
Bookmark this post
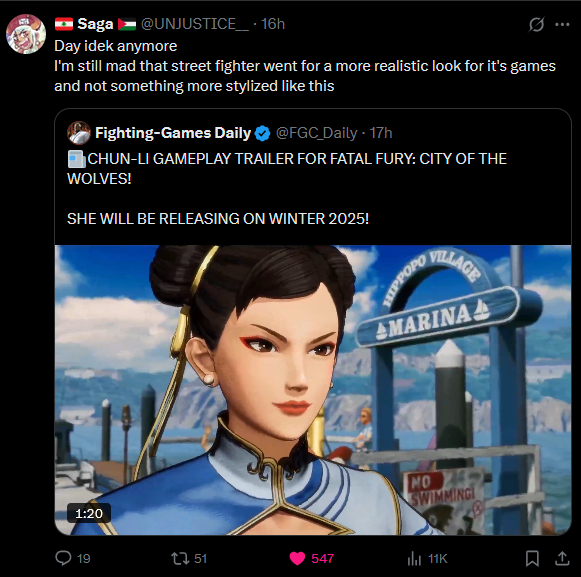(x=532, y=558)
